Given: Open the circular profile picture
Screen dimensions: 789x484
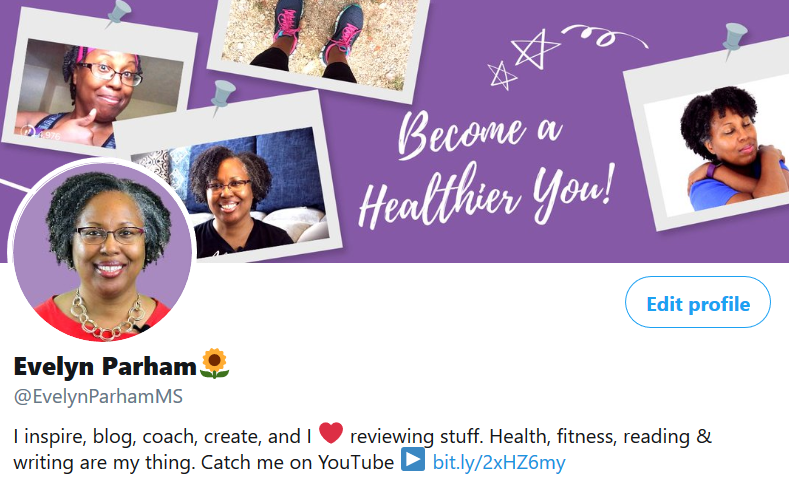Looking at the screenshot, I should click(102, 251).
